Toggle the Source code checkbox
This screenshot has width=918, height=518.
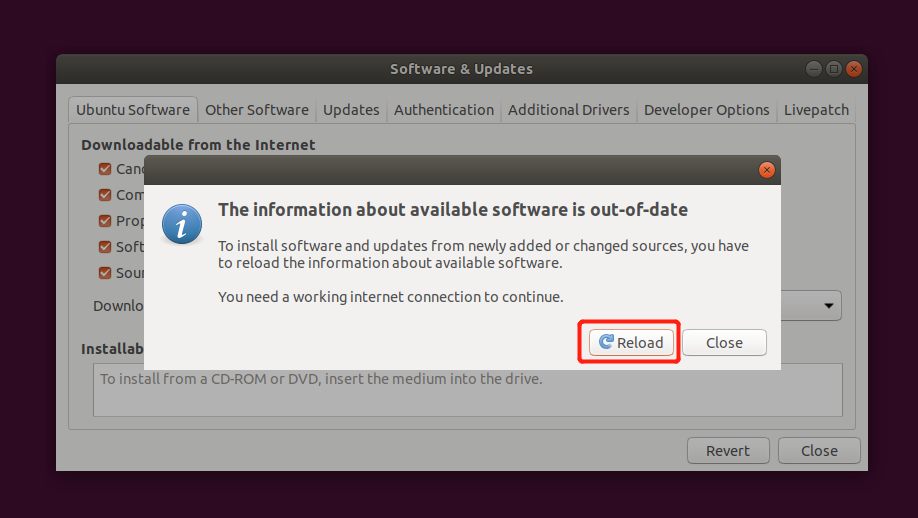[105, 273]
